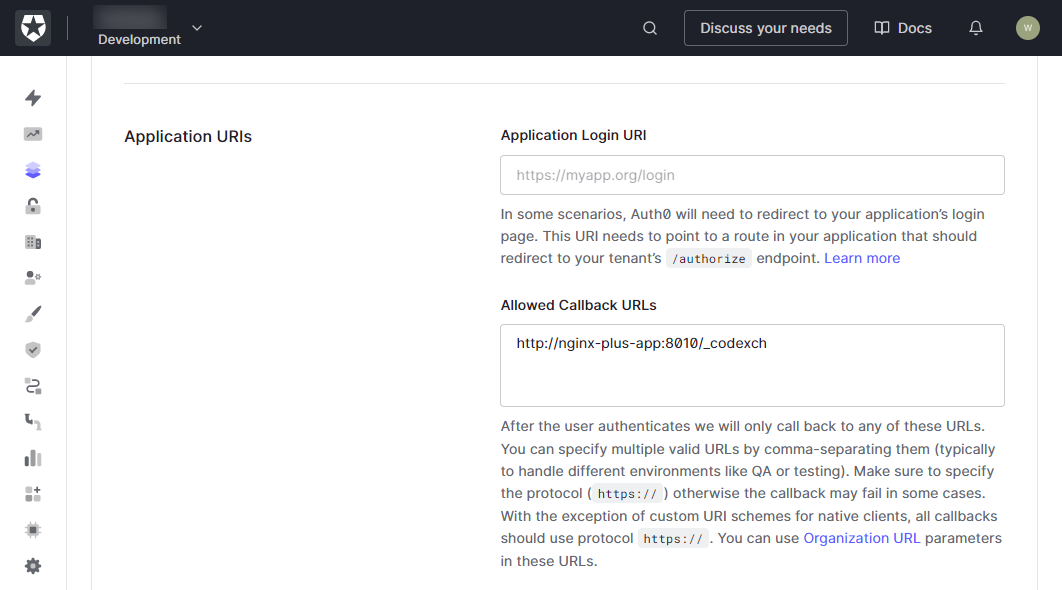Open the Organizations building icon
Image resolution: width=1062 pixels, height=590 pixels.
(x=33, y=242)
